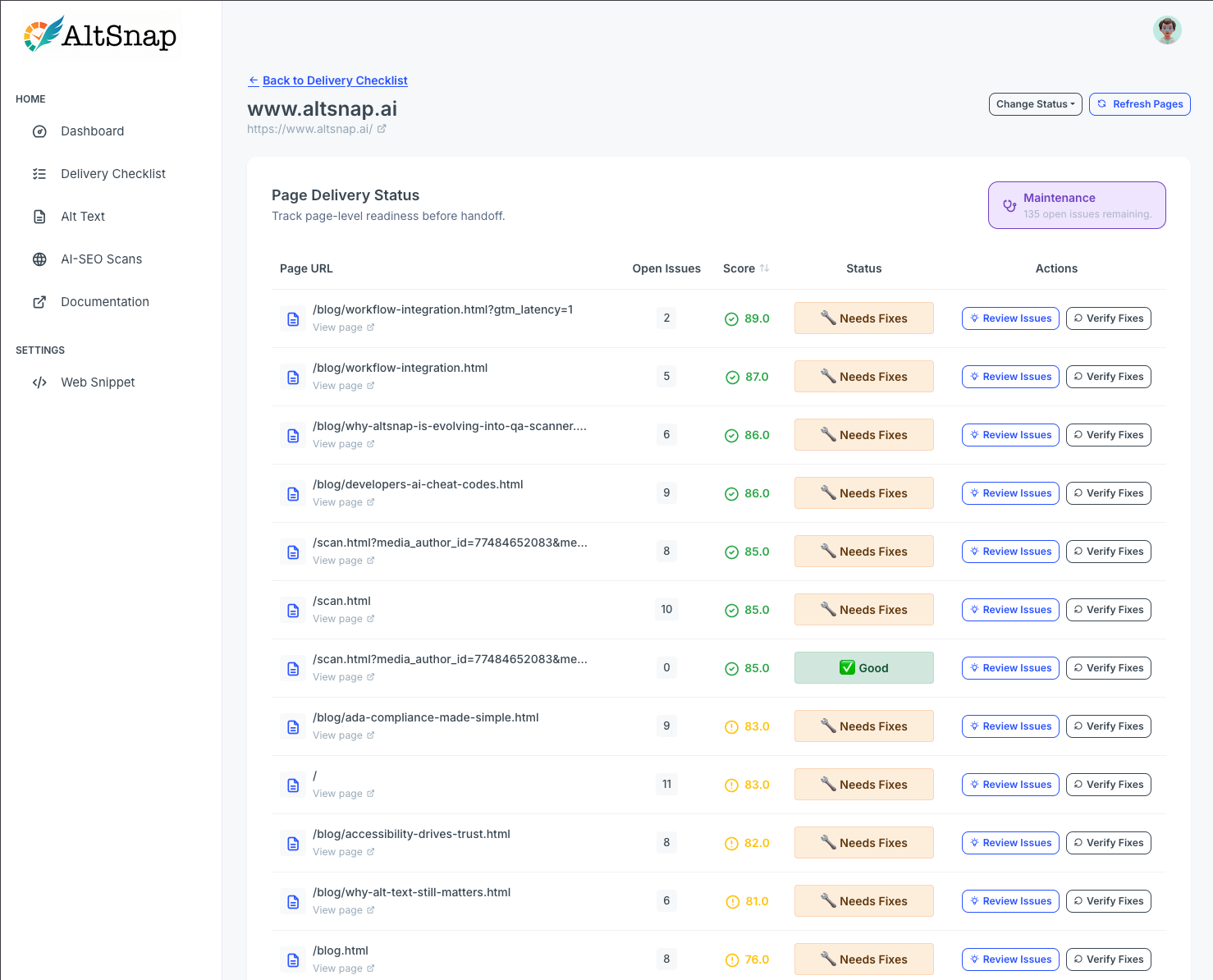Open the Change Status dropdown
The image size is (1213, 980).
coord(1035,103)
